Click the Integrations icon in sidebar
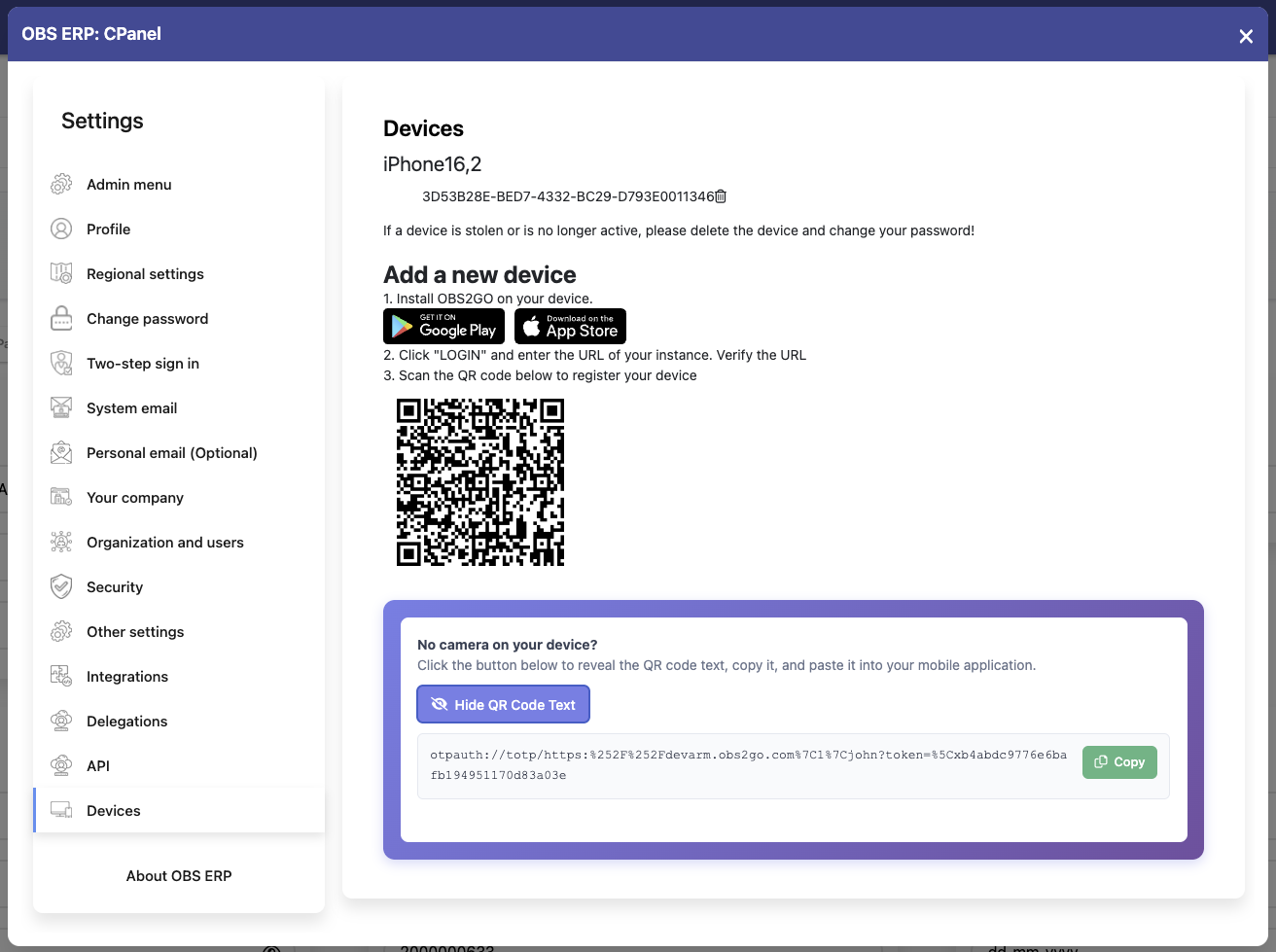The image size is (1276, 952). point(61,676)
